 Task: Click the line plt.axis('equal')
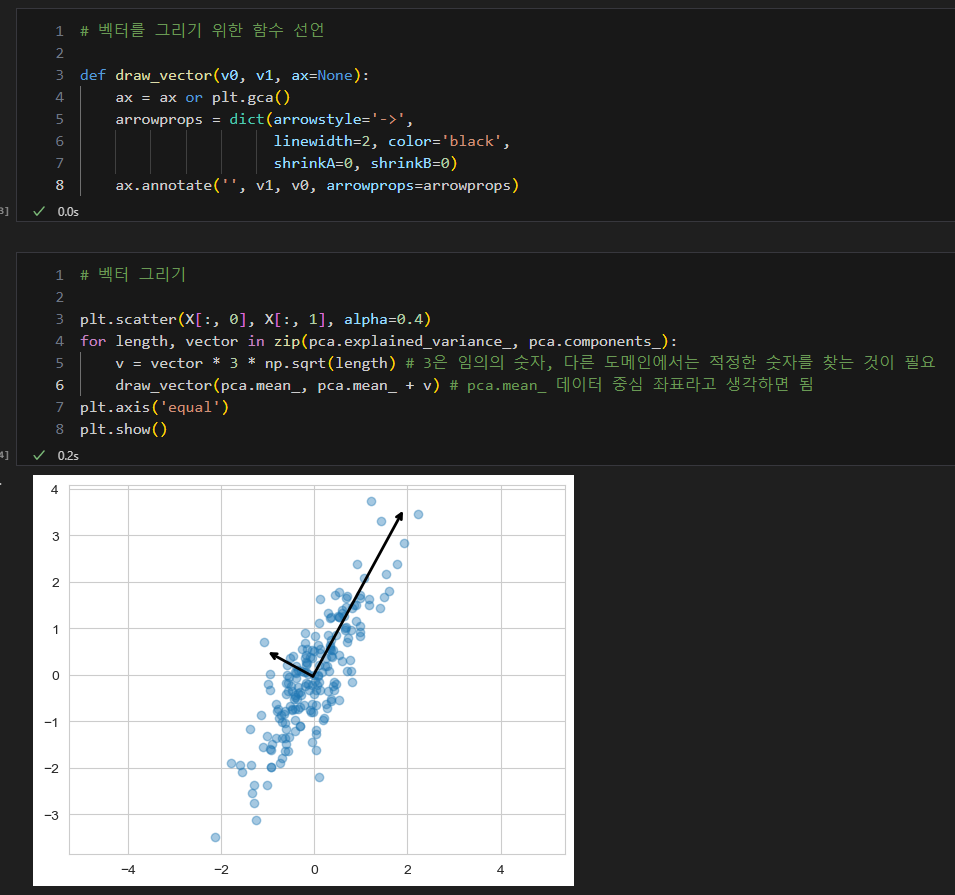pos(155,407)
